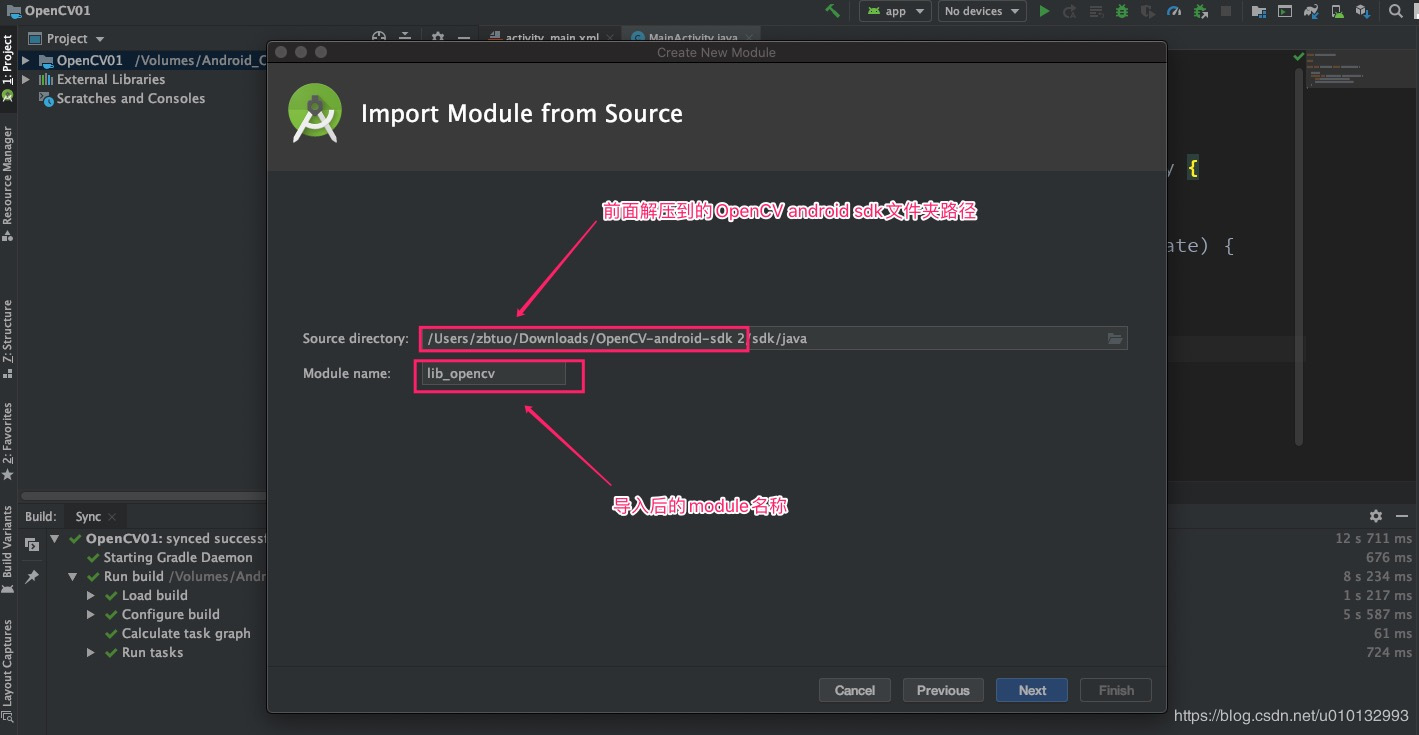Screen dimensions: 1419x735
Task: Click the Search Everywhere magnifier icon
Action: pyautogui.click(x=1396, y=11)
